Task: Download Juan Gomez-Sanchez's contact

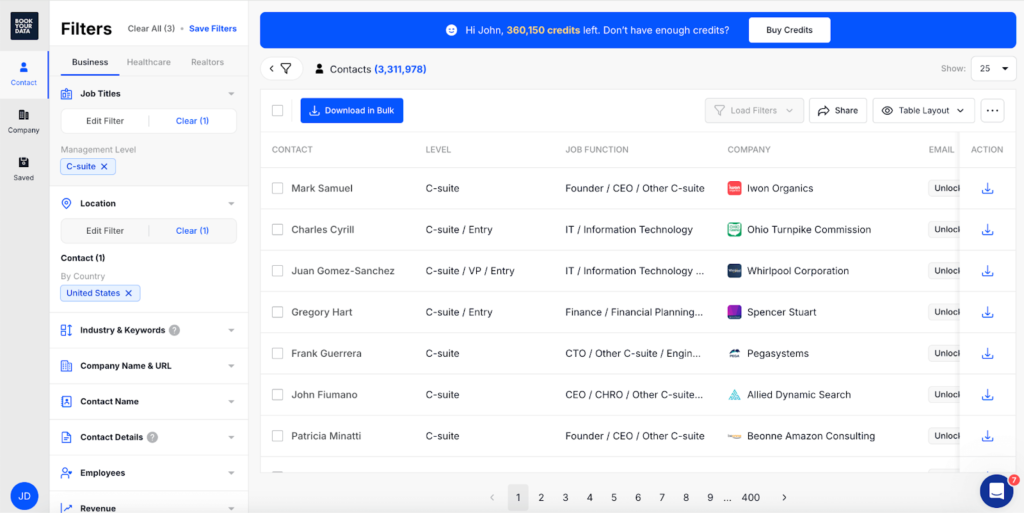Action: [x=987, y=271]
